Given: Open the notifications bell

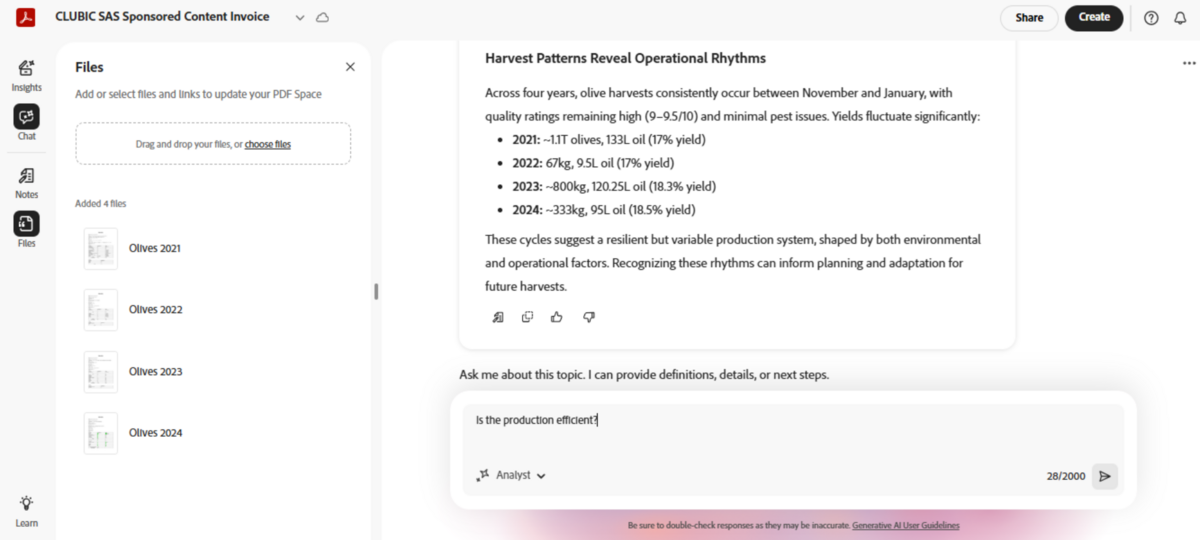Looking at the screenshot, I should [1179, 18].
